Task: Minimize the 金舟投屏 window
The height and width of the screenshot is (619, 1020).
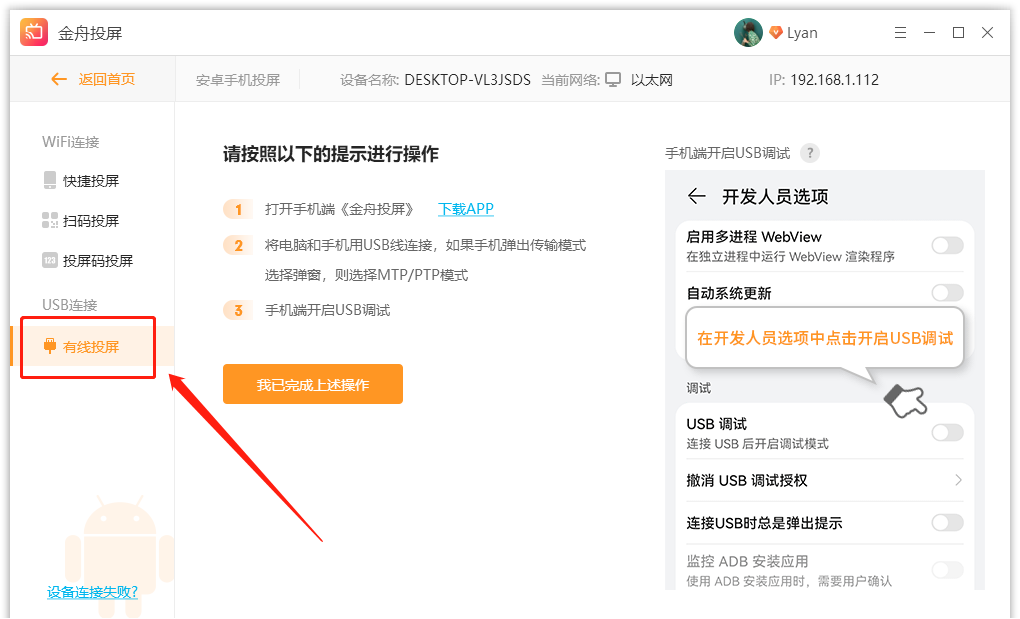Action: point(930,33)
